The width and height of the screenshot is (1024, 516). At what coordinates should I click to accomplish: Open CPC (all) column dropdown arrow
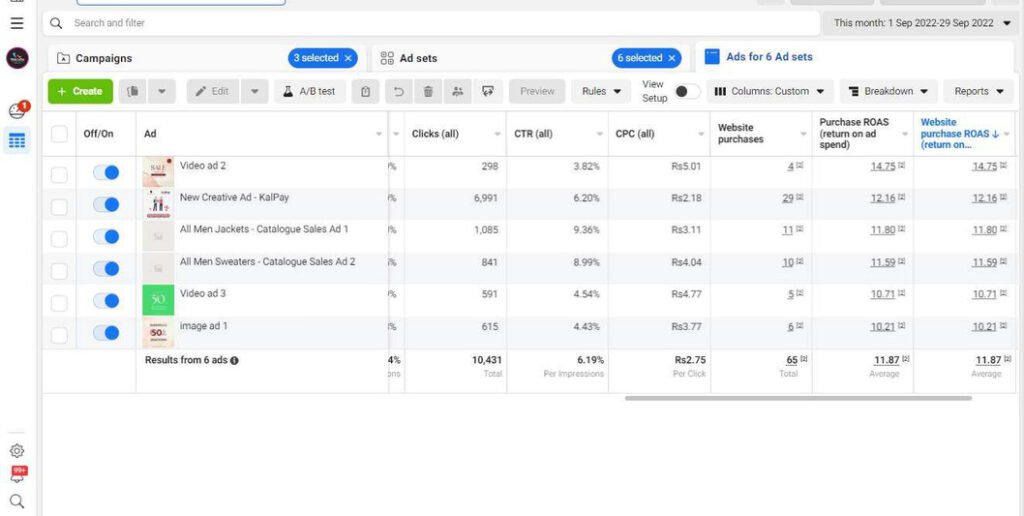[701, 134]
